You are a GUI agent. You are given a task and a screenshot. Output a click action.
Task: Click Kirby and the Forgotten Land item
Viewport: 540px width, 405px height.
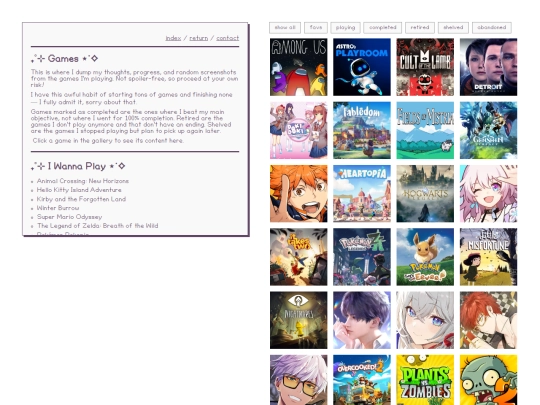[x=81, y=199]
